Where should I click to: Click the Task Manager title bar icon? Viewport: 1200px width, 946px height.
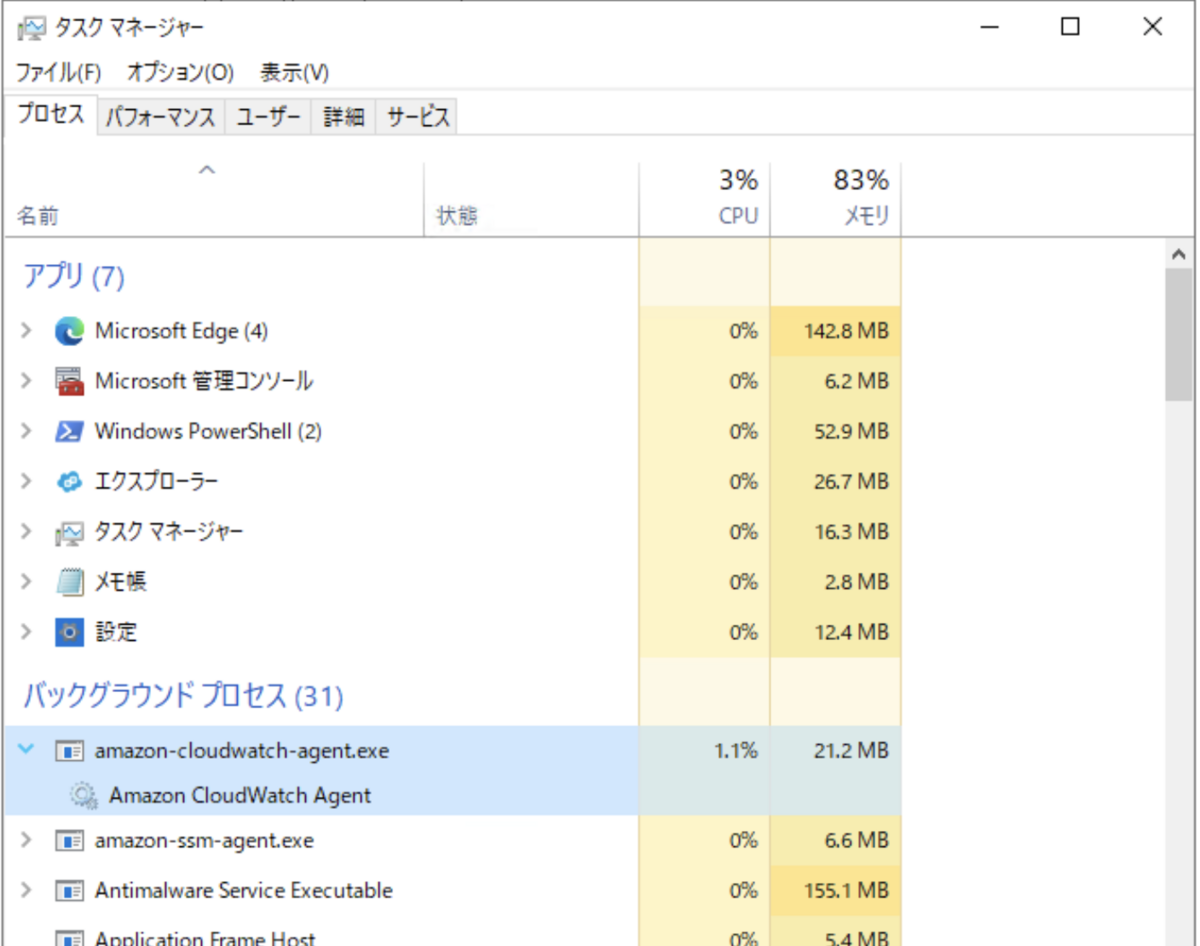coord(30,28)
